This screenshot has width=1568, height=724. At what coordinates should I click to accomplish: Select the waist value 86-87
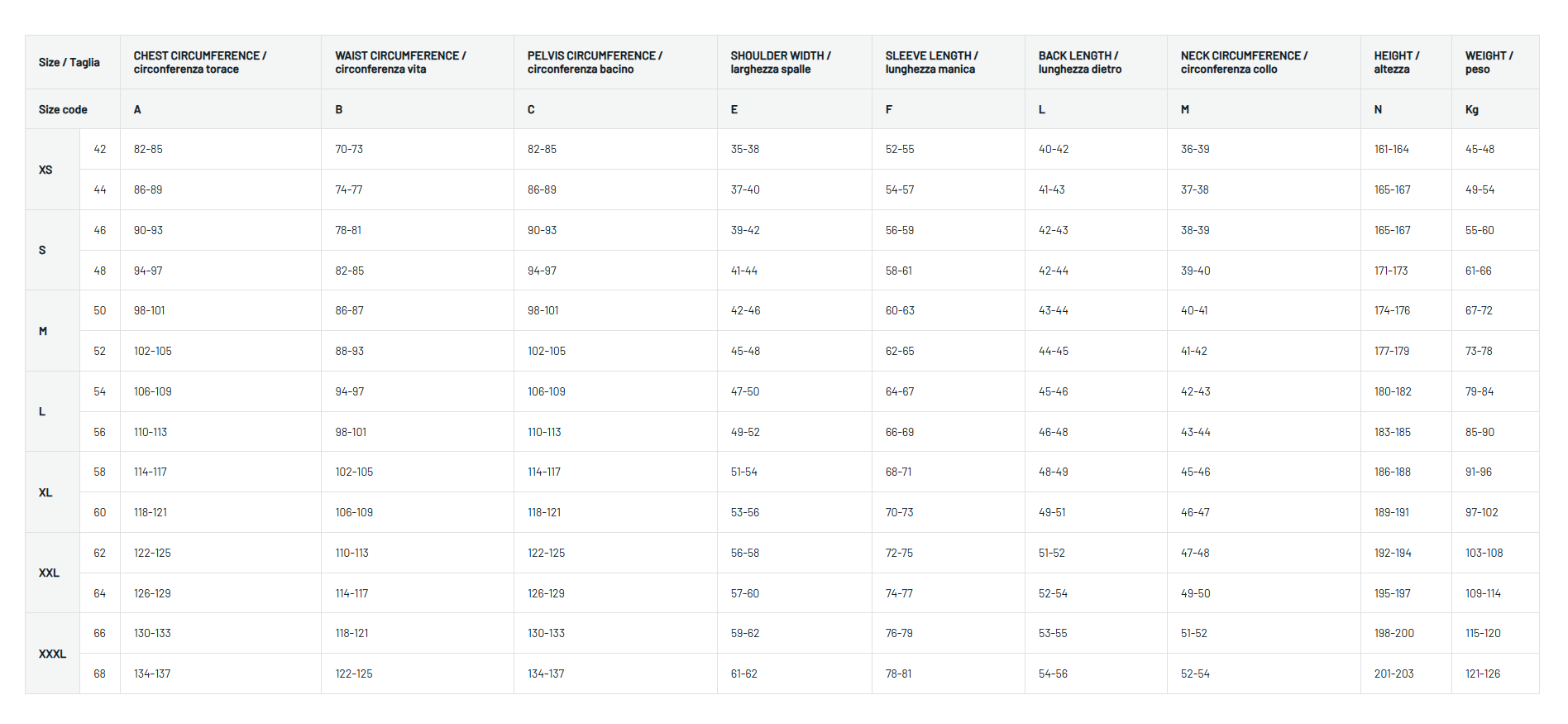click(x=349, y=310)
